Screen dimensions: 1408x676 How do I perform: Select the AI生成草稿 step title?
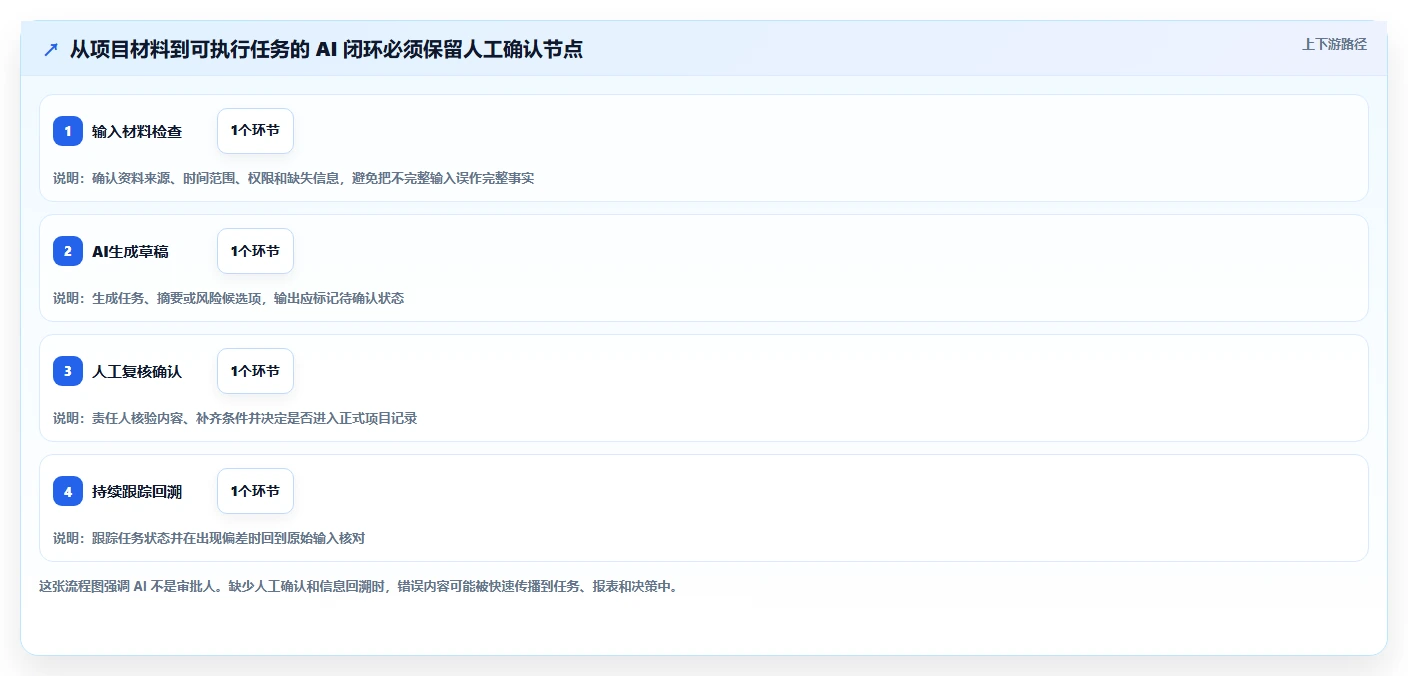point(130,251)
